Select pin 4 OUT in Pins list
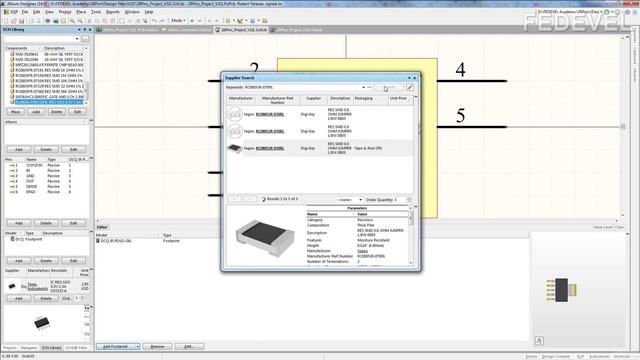This screenshot has height=360, width=640. (46, 181)
